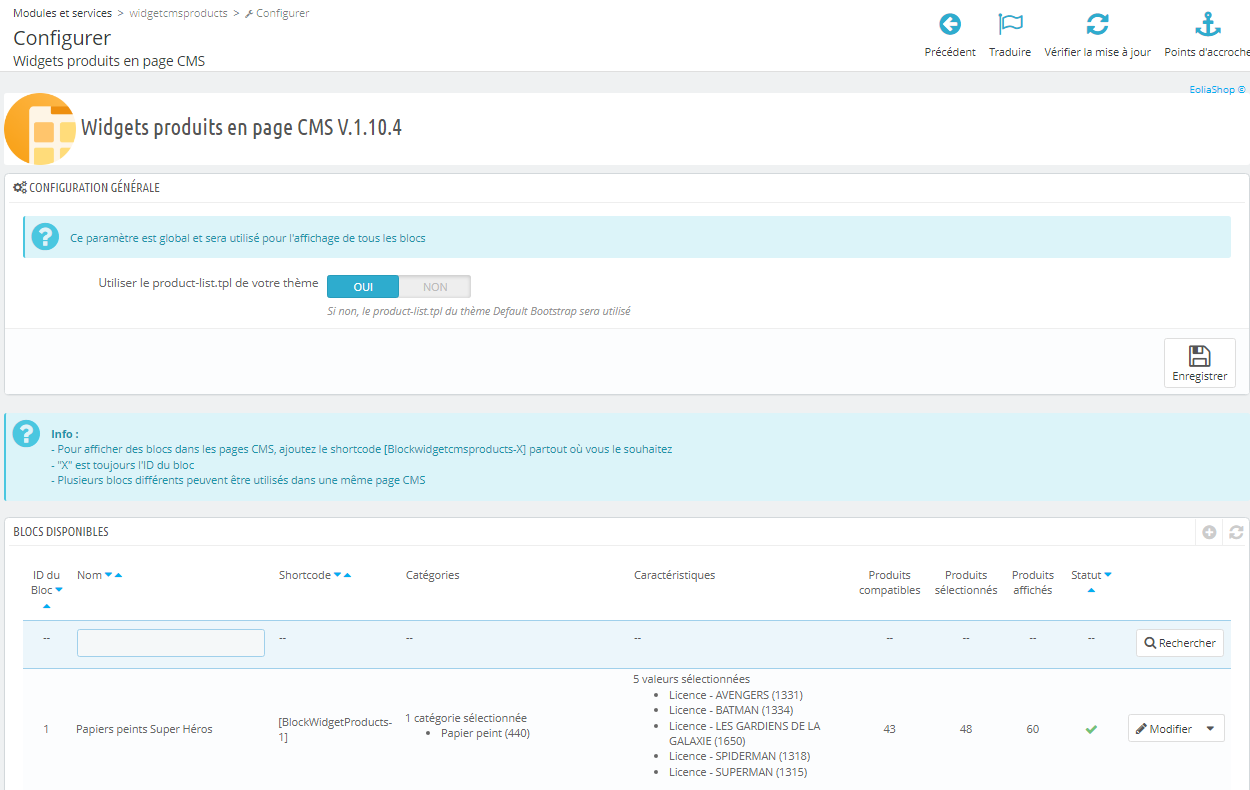Image resolution: width=1250 pixels, height=790 pixels.
Task: Sort Shortcode column ascending
Action: click(x=347, y=575)
